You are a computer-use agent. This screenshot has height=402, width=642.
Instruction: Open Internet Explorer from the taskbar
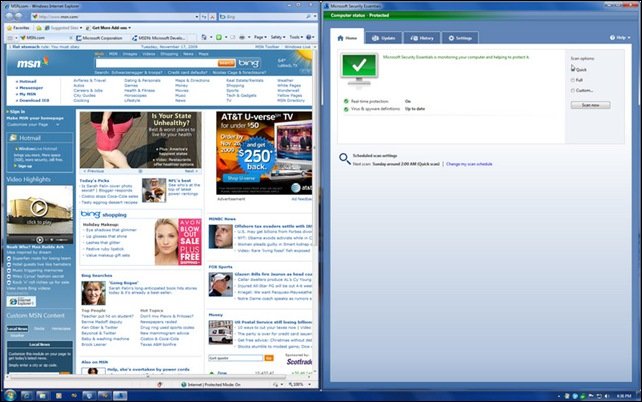27,395
